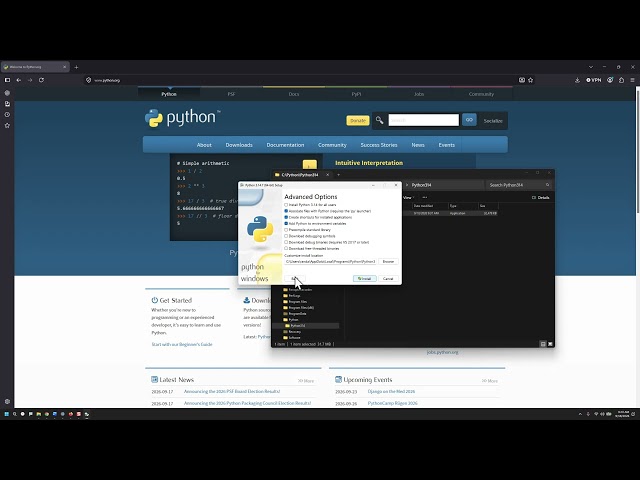640x480 pixels.
Task: Click Cancel in Python setup dialog
Action: pyautogui.click(x=388, y=278)
